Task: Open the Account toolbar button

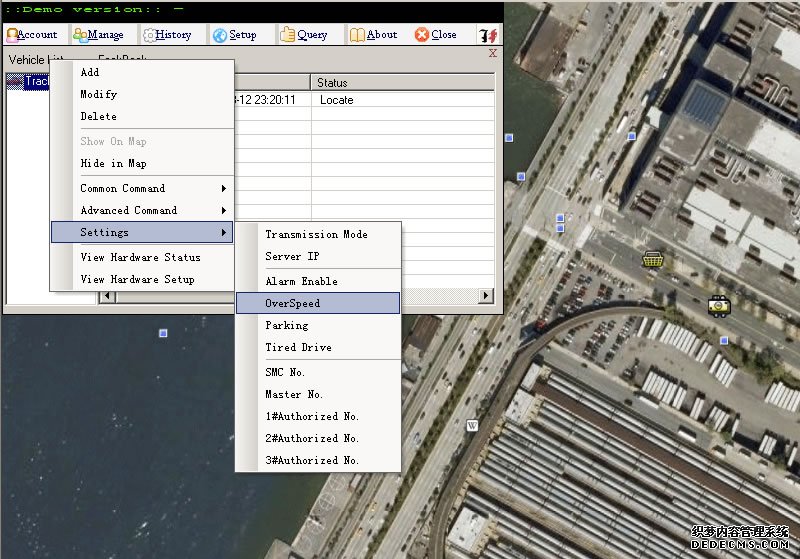Action: 32,35
